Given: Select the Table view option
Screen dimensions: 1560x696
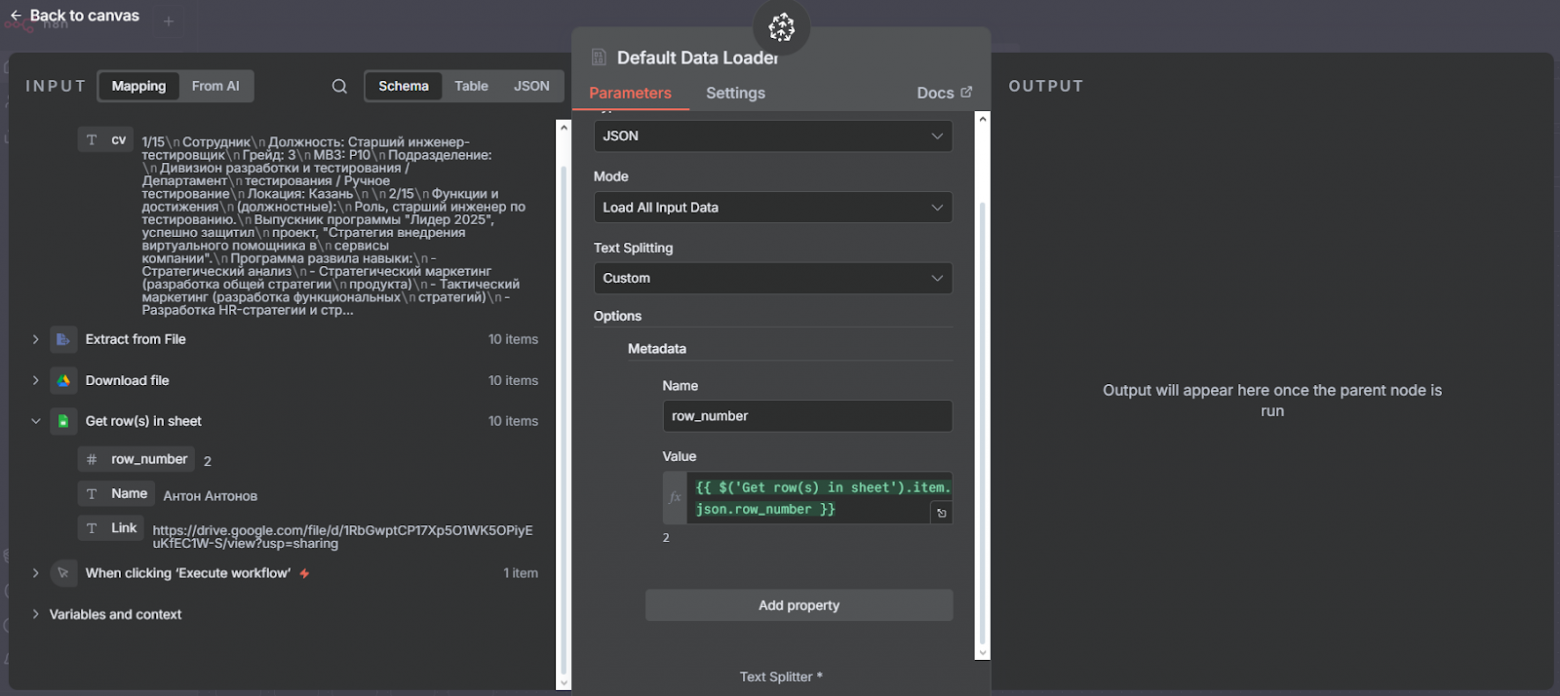Looking at the screenshot, I should point(471,86).
